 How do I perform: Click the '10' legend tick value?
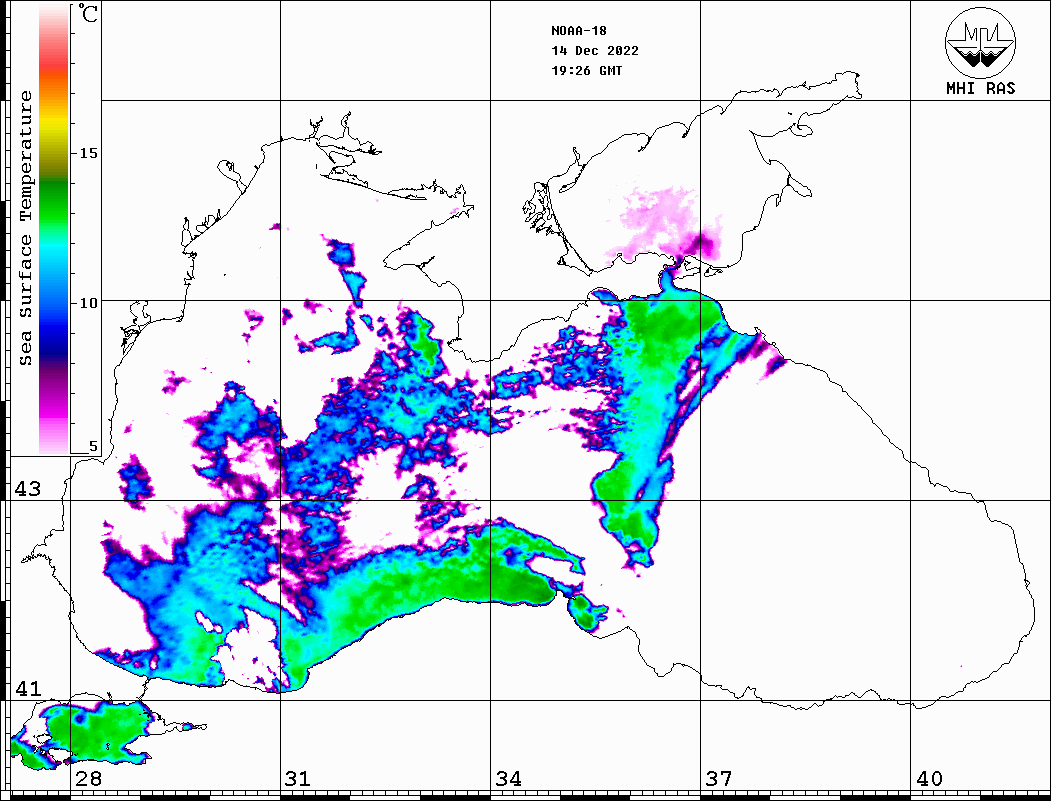(x=88, y=303)
